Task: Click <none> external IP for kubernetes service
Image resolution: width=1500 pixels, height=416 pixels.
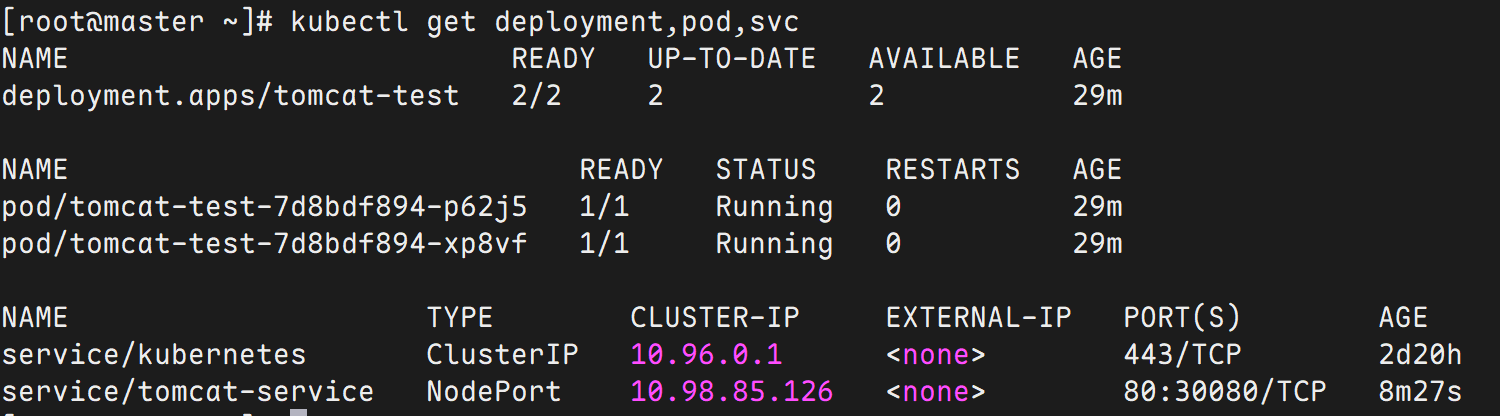Action: click(936, 355)
